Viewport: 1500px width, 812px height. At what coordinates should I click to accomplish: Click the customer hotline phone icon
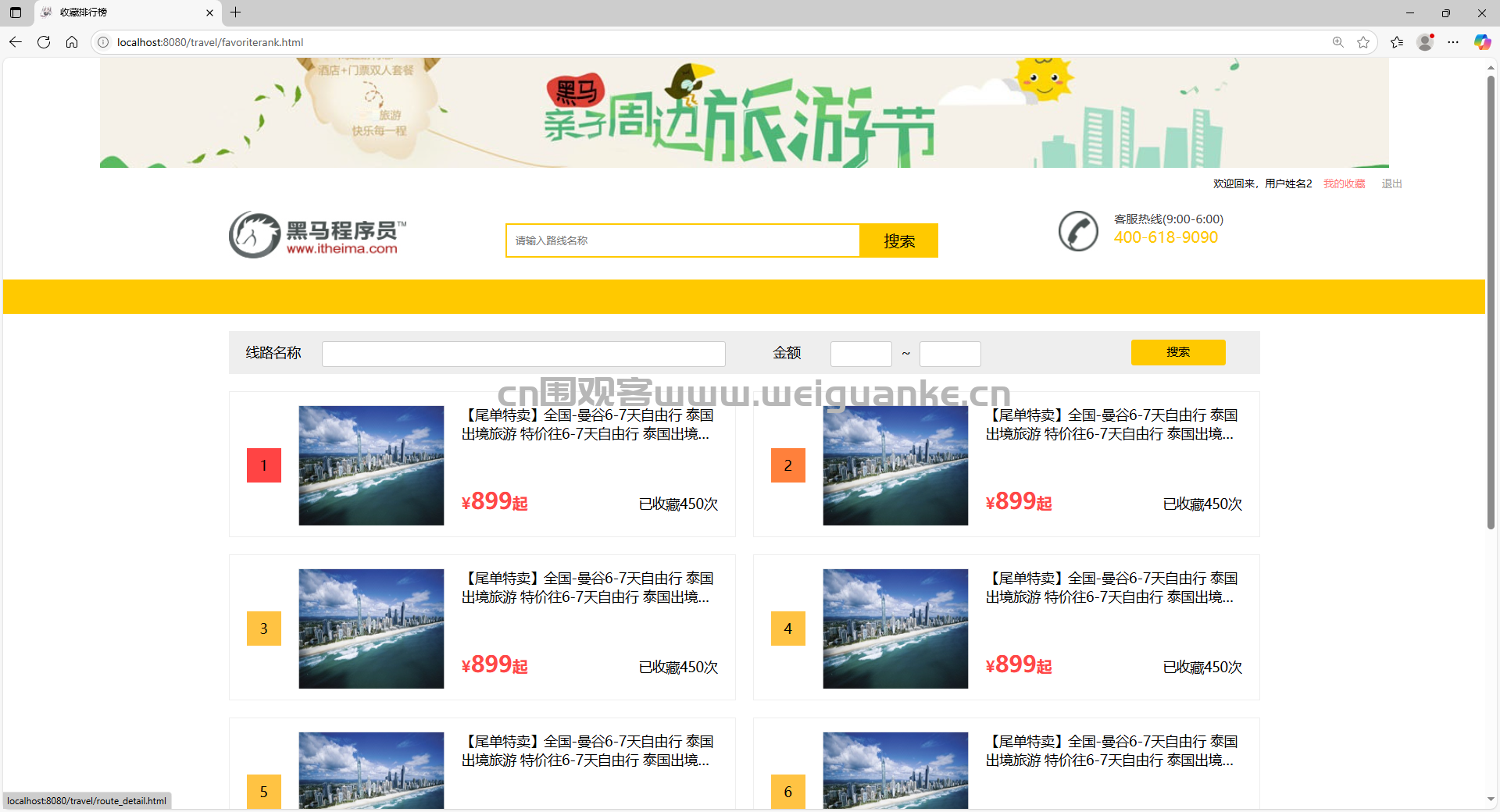click(1078, 231)
